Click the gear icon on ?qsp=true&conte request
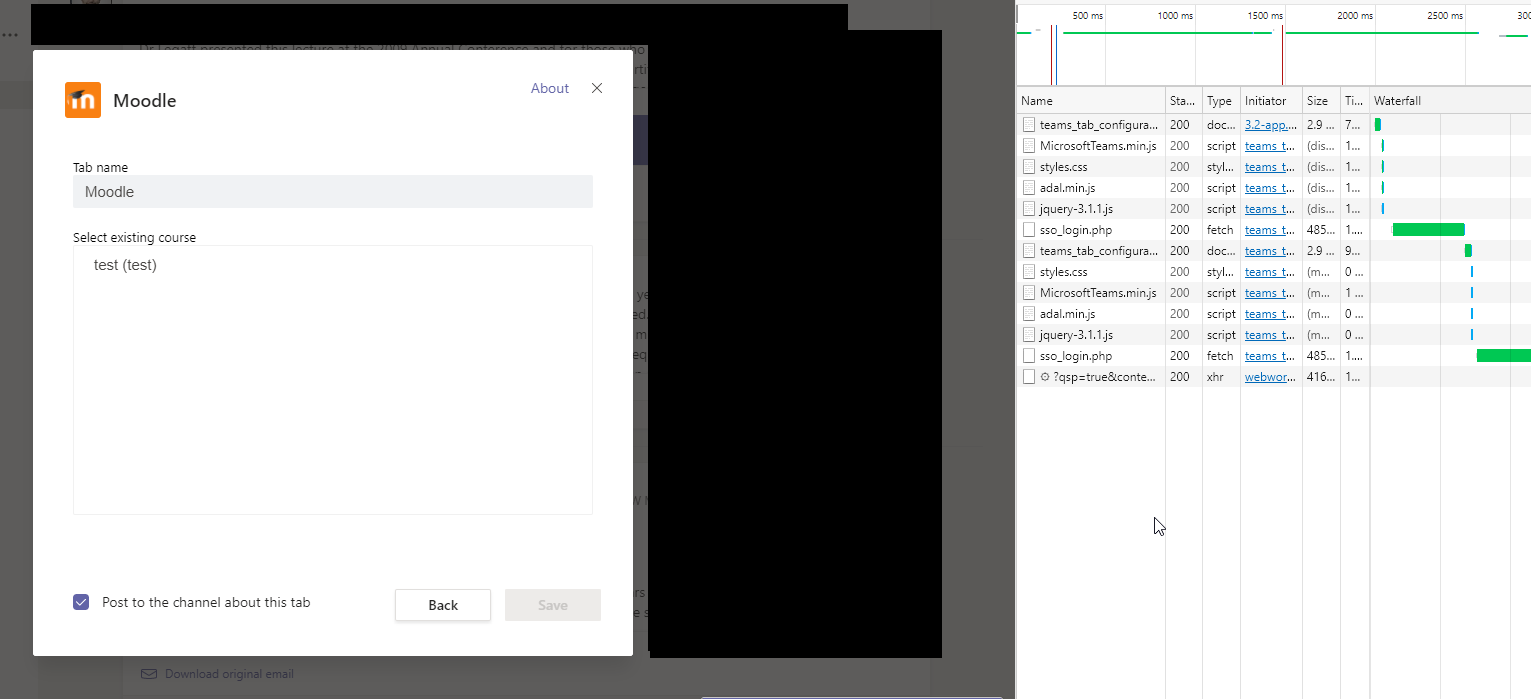 click(x=1045, y=377)
